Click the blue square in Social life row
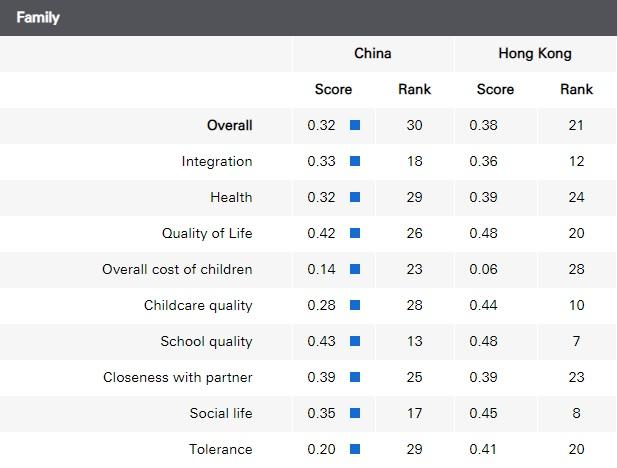The image size is (618, 468). (x=354, y=414)
